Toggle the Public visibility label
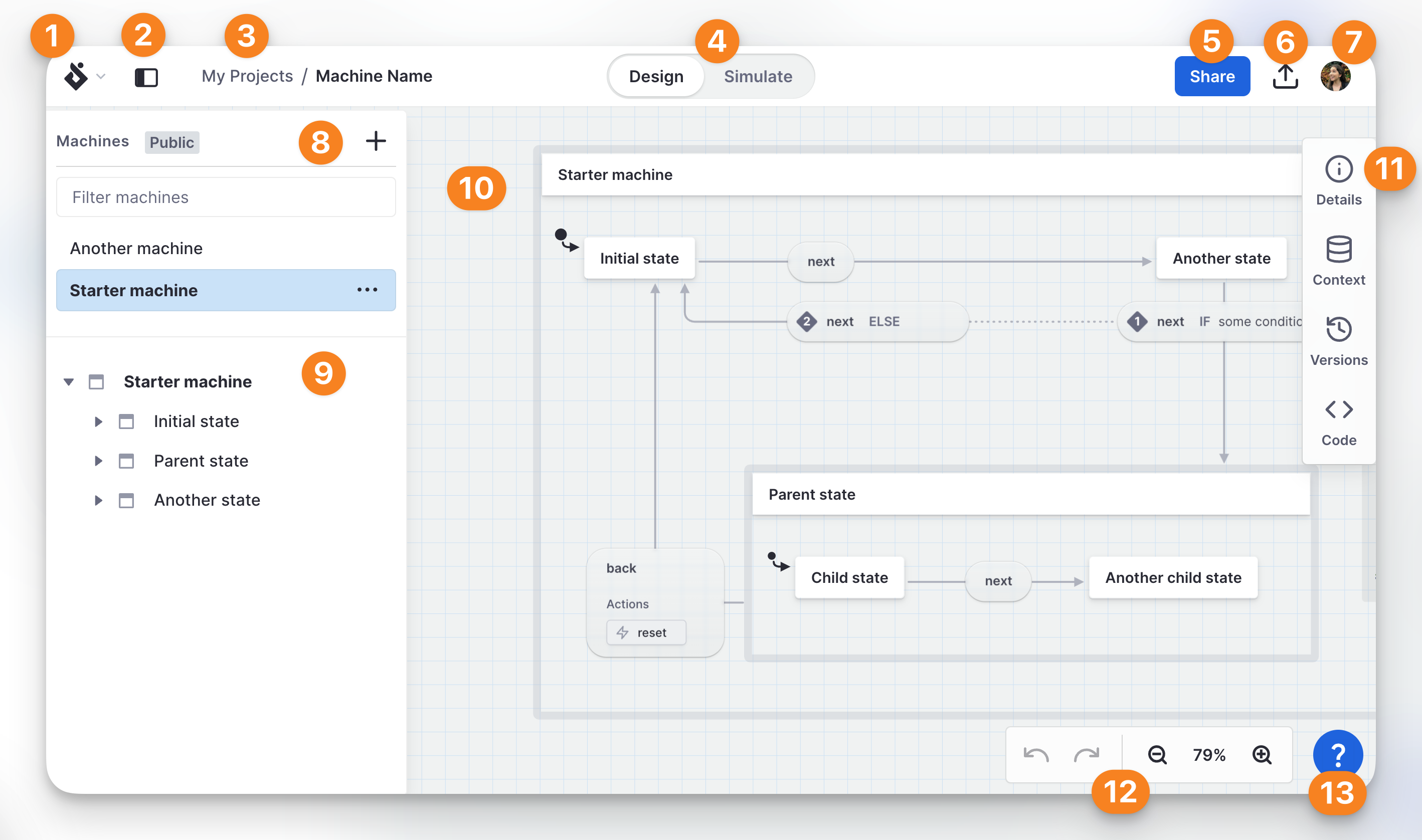 pyautogui.click(x=172, y=141)
